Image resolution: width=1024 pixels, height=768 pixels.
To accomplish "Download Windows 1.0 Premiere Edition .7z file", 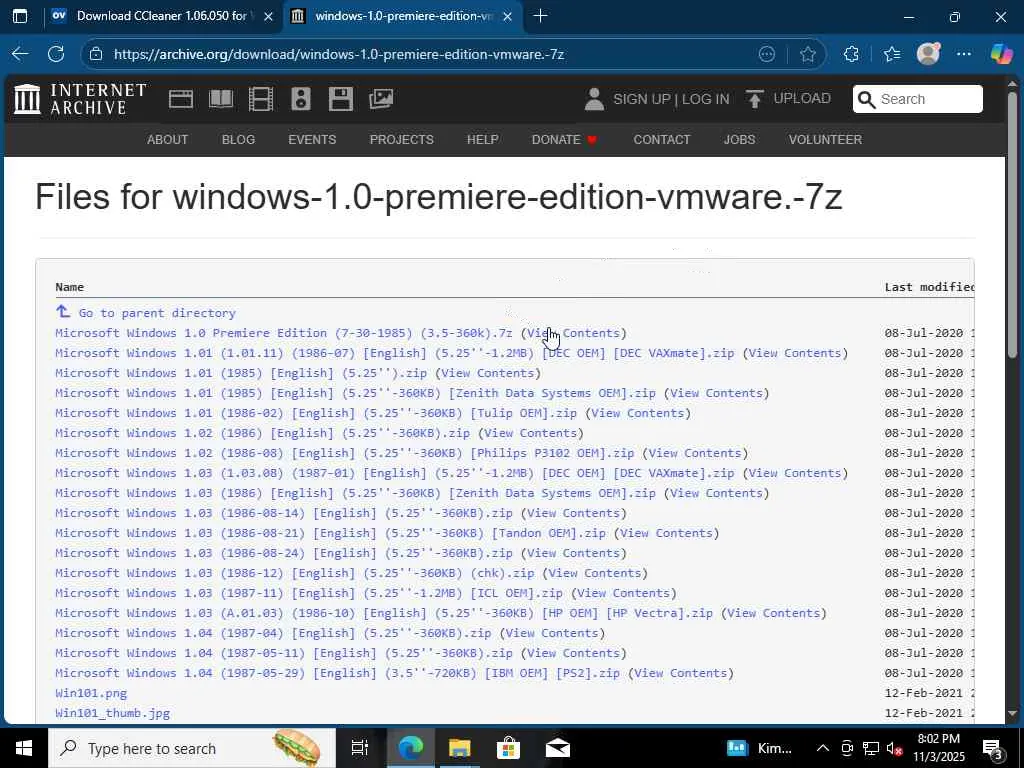I will click(x=283, y=333).
